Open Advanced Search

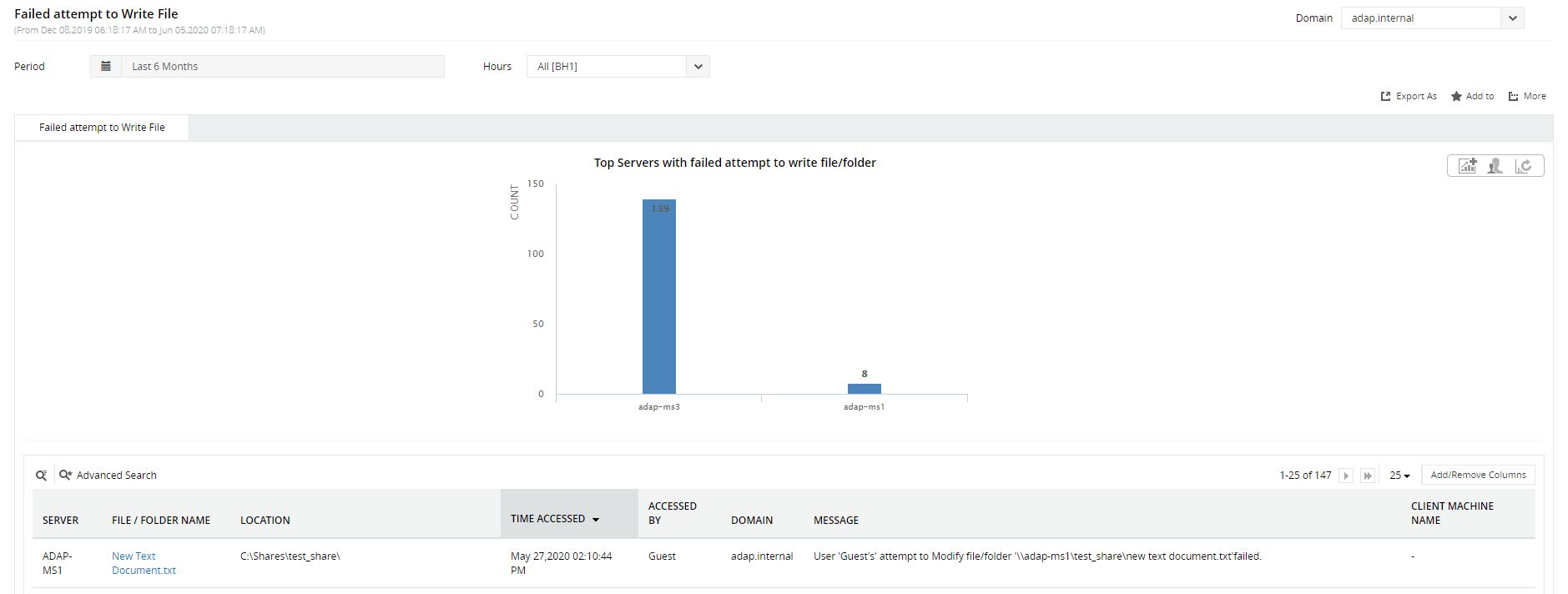108,476
